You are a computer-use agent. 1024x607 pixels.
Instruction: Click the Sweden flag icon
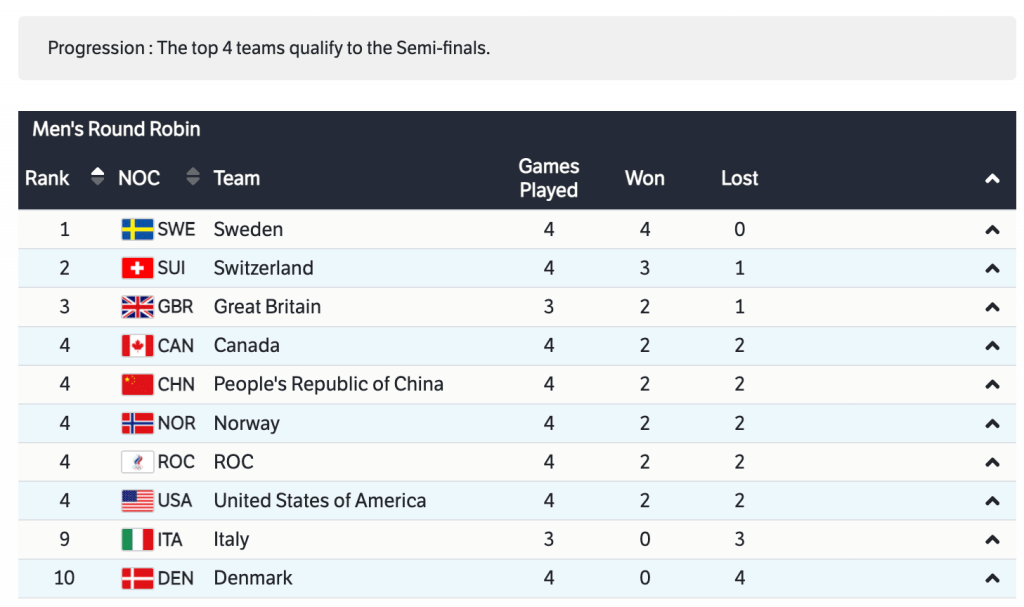(137, 230)
